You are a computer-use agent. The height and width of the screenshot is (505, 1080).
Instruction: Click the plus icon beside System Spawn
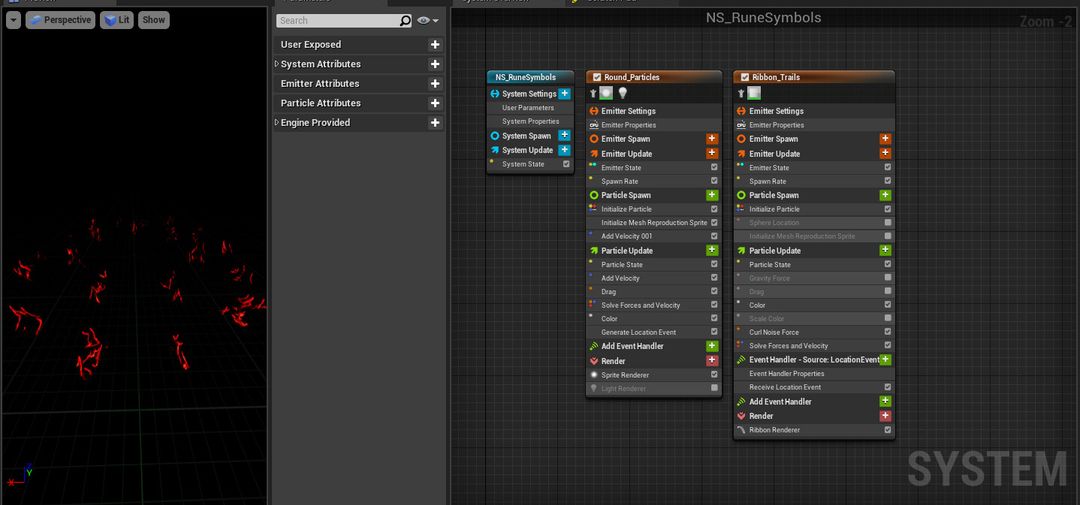coord(564,136)
